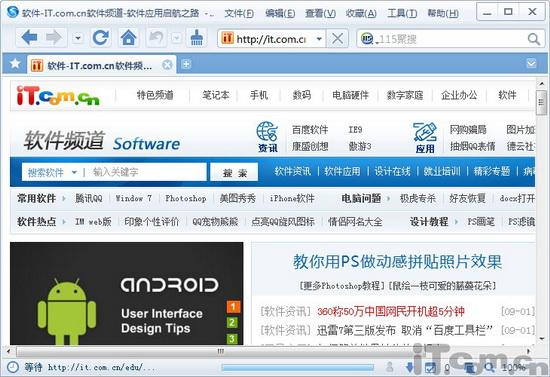Click the broom clean-up icon
The height and width of the screenshot is (377, 550).
coord(196,38)
